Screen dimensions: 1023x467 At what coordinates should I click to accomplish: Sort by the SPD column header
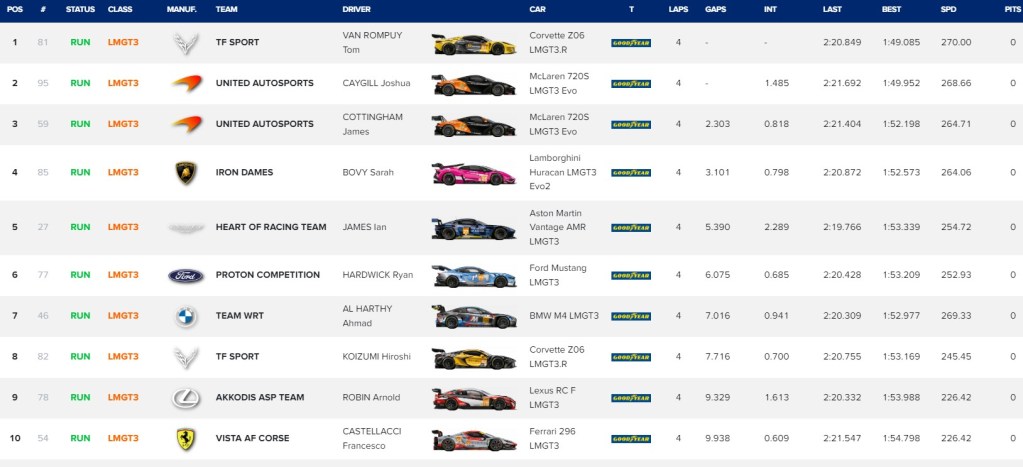click(949, 10)
